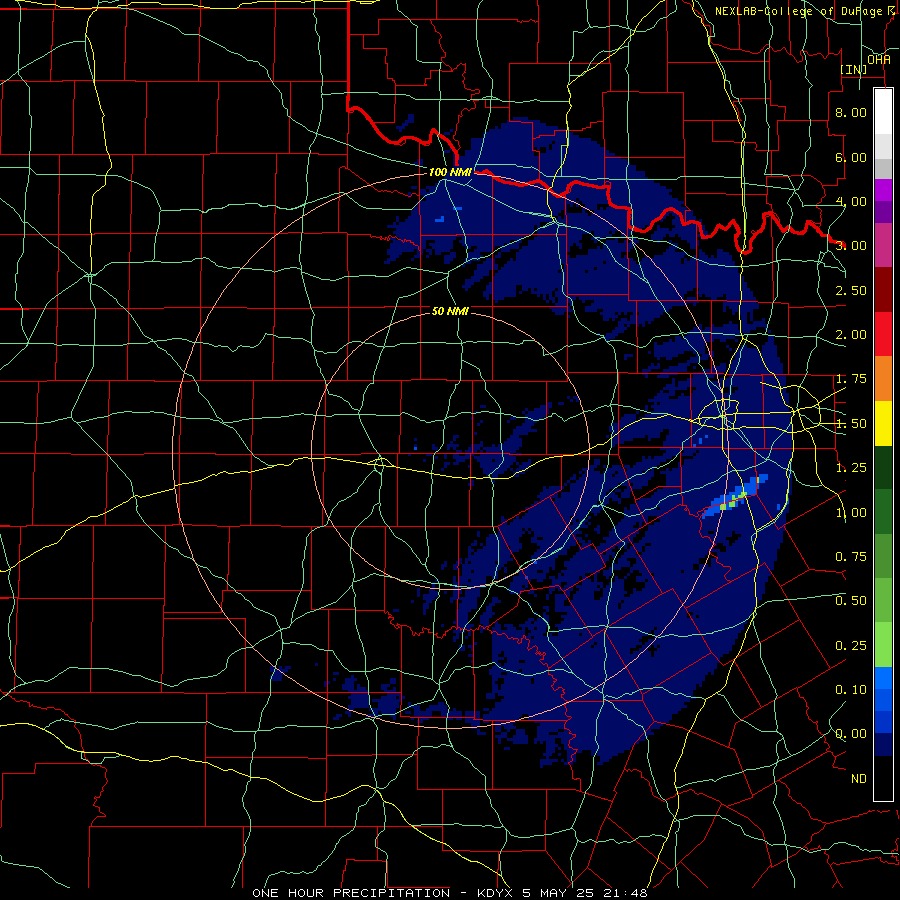Viewport: 900px width, 900px height.
Task: Click the 4.00 legend label
Action: pos(851,201)
